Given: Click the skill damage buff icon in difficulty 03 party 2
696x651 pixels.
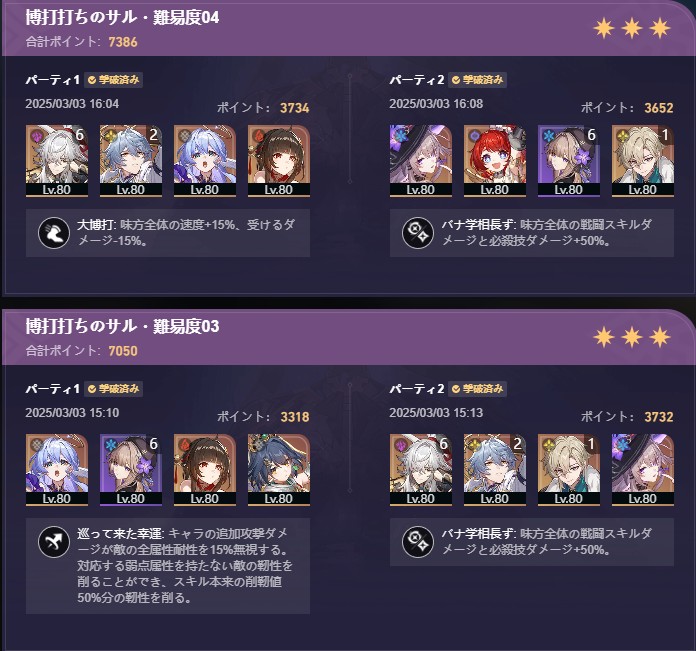Looking at the screenshot, I should [x=418, y=541].
